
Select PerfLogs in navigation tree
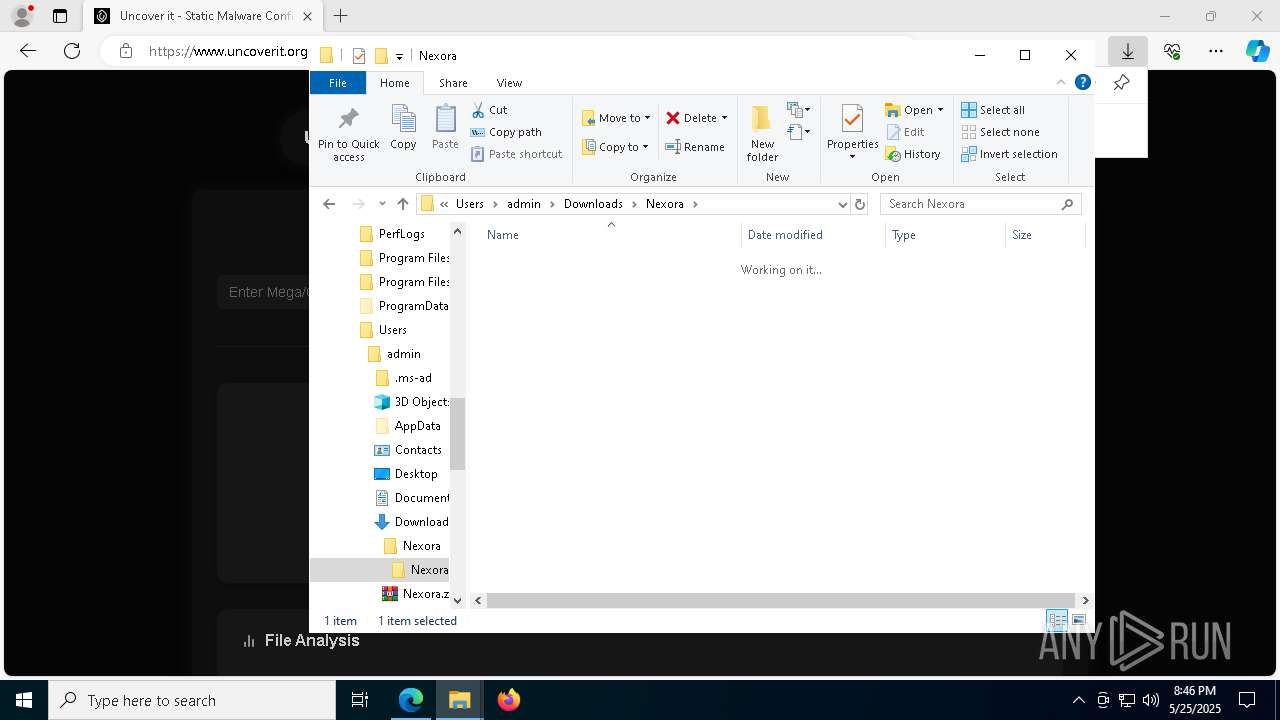[x=401, y=234]
